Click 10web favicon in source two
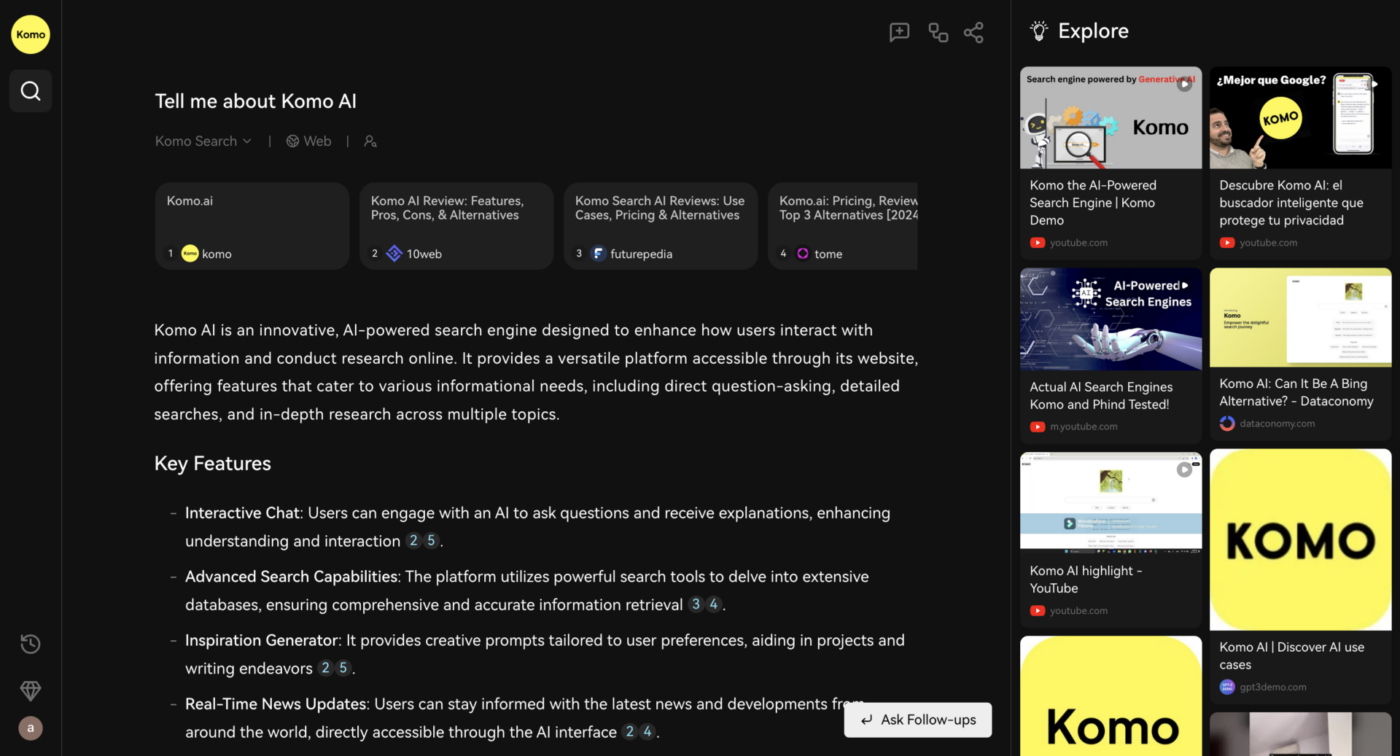The width and height of the screenshot is (1400, 756). click(394, 254)
